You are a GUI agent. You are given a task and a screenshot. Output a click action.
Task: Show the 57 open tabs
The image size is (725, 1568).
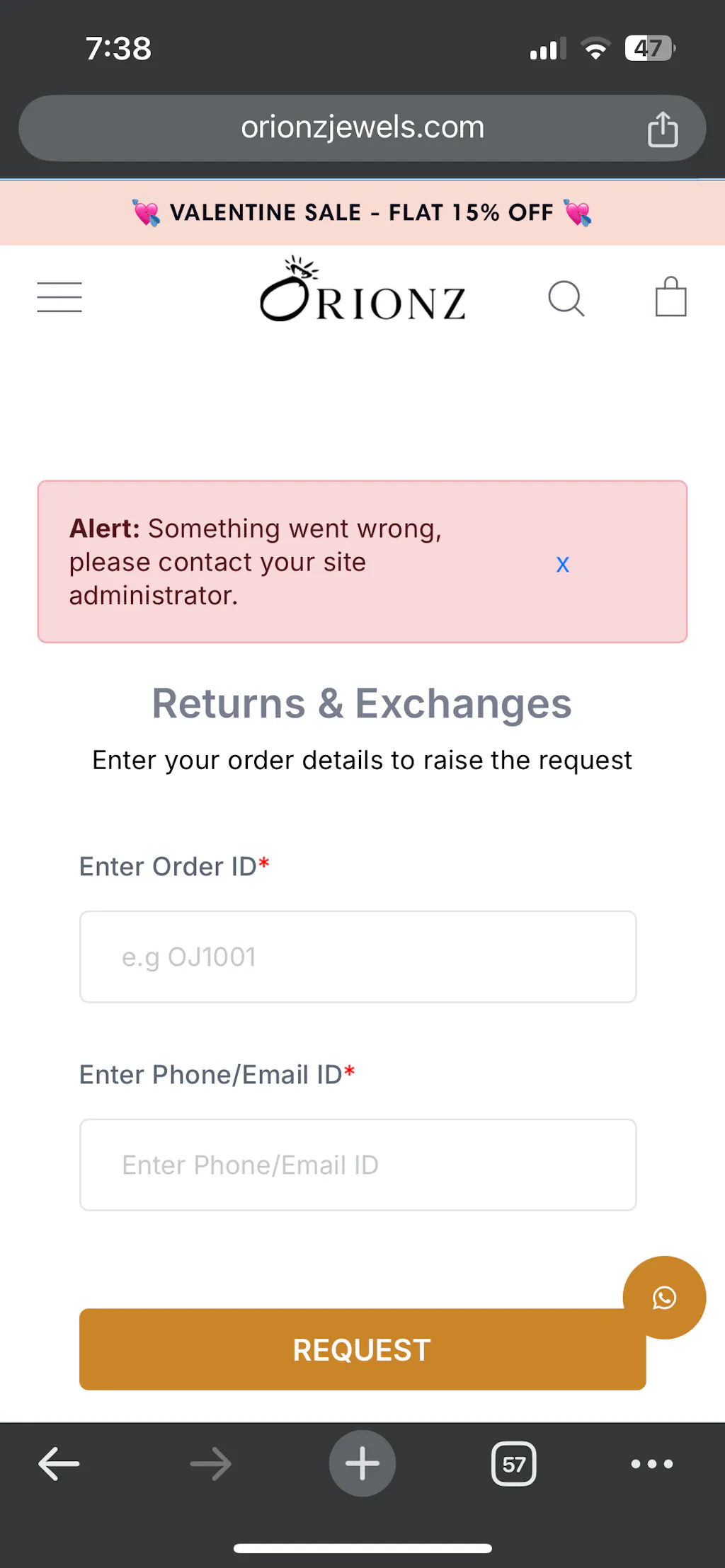514,1464
